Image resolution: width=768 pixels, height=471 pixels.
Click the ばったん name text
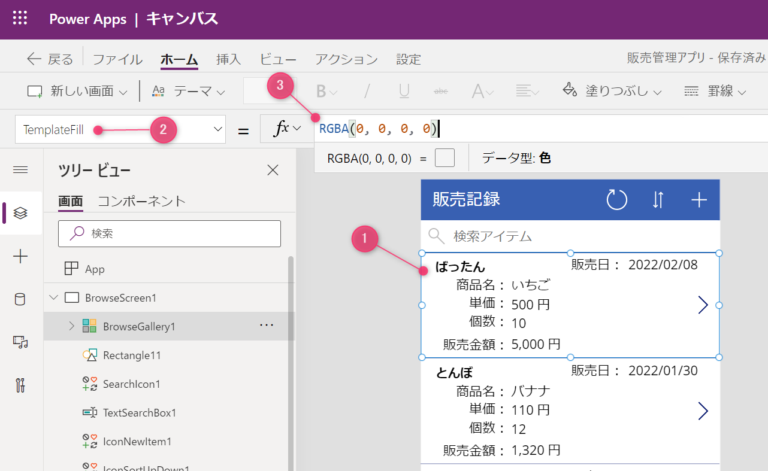pyautogui.click(x=460, y=266)
